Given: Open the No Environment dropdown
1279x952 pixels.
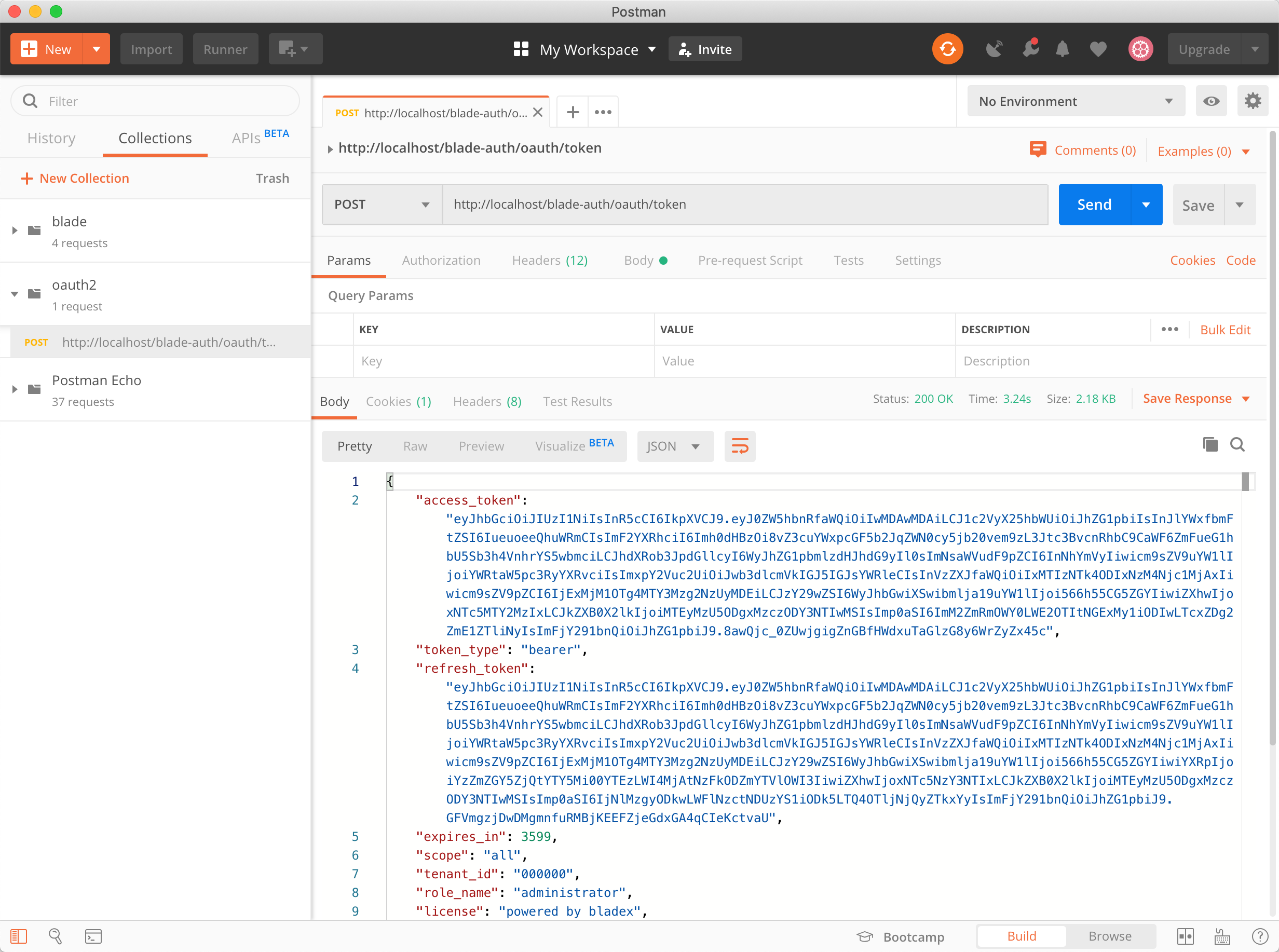Looking at the screenshot, I should click(1076, 101).
